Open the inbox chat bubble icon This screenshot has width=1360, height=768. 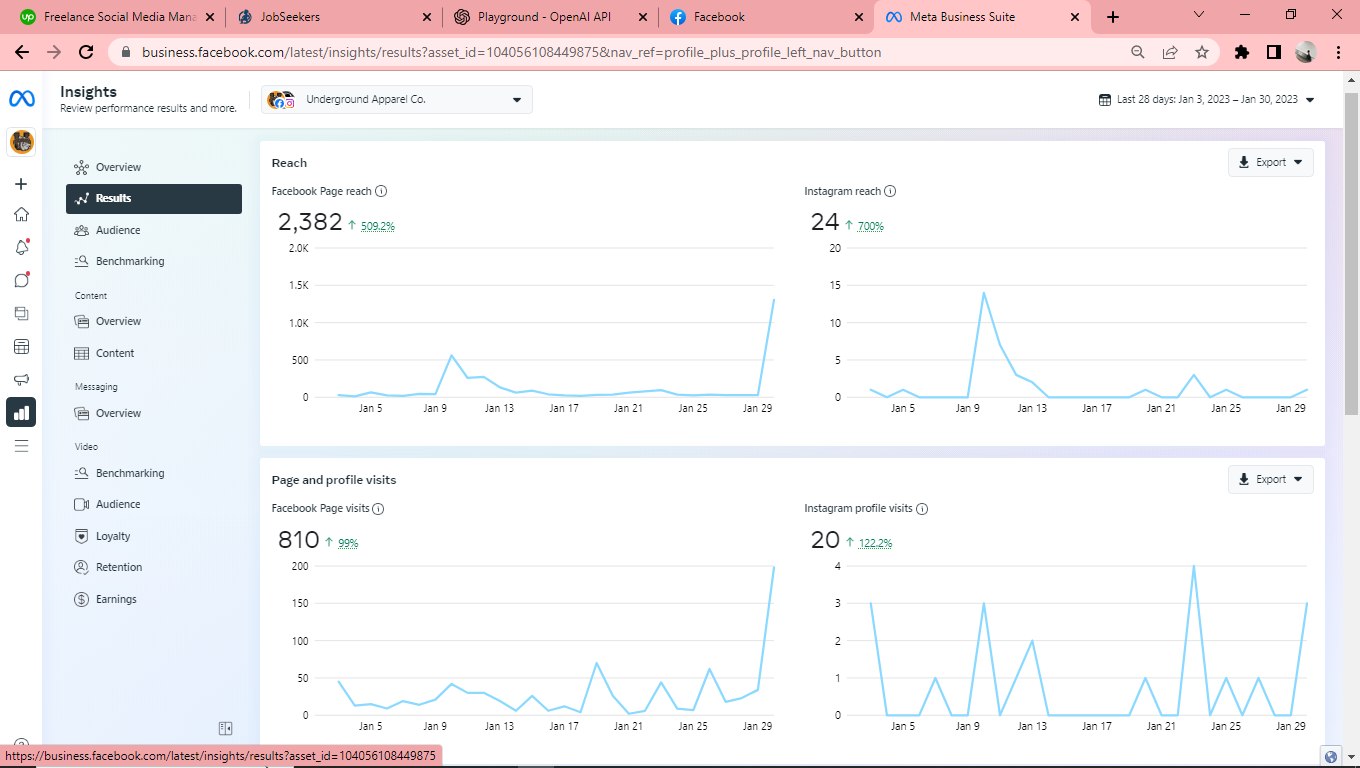pyautogui.click(x=21, y=280)
